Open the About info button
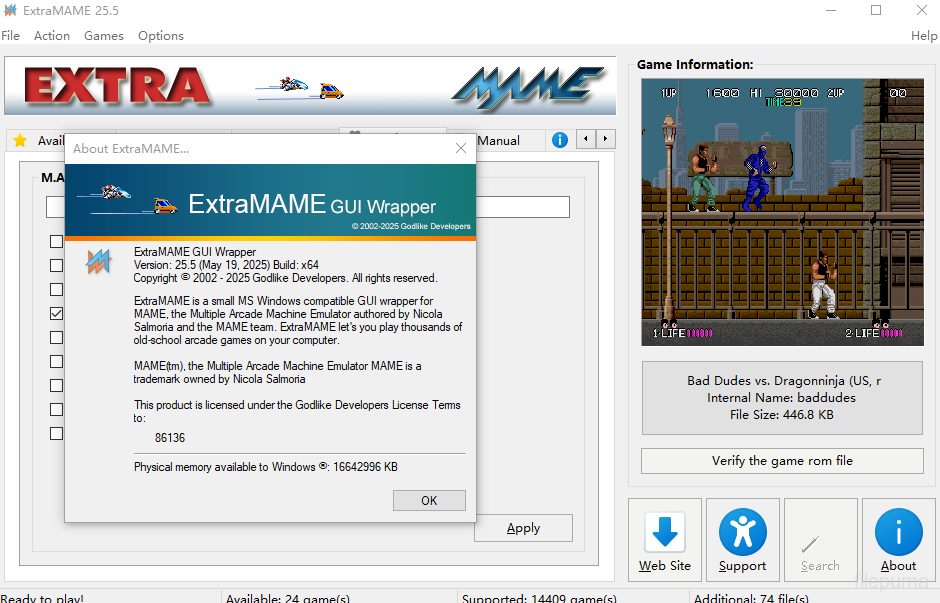This screenshot has height=603, width=940. (898, 539)
